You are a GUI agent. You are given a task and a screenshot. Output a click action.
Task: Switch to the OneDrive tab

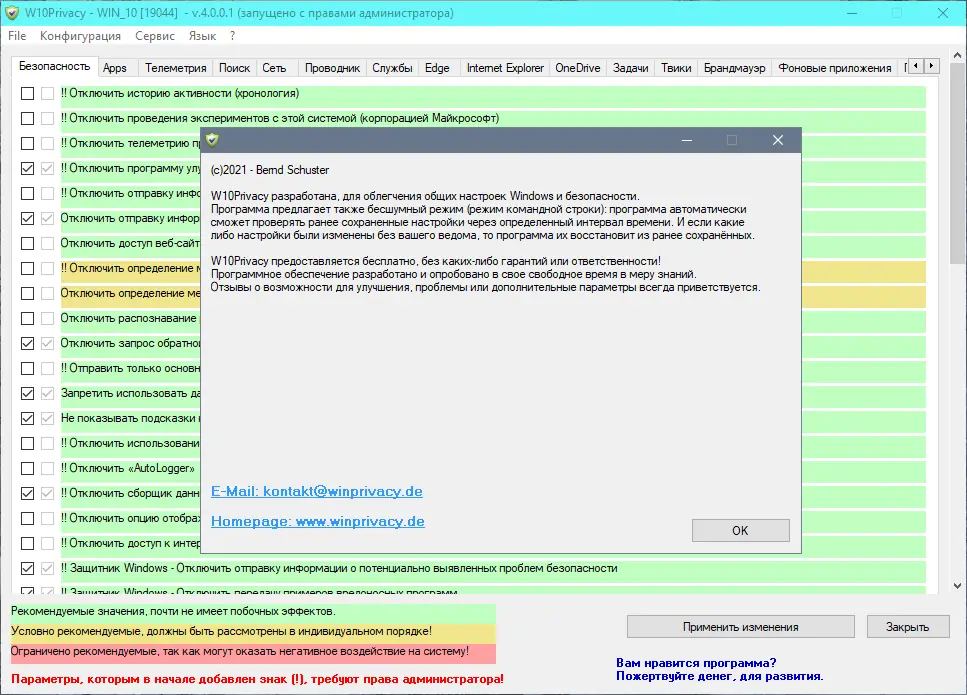pos(578,68)
